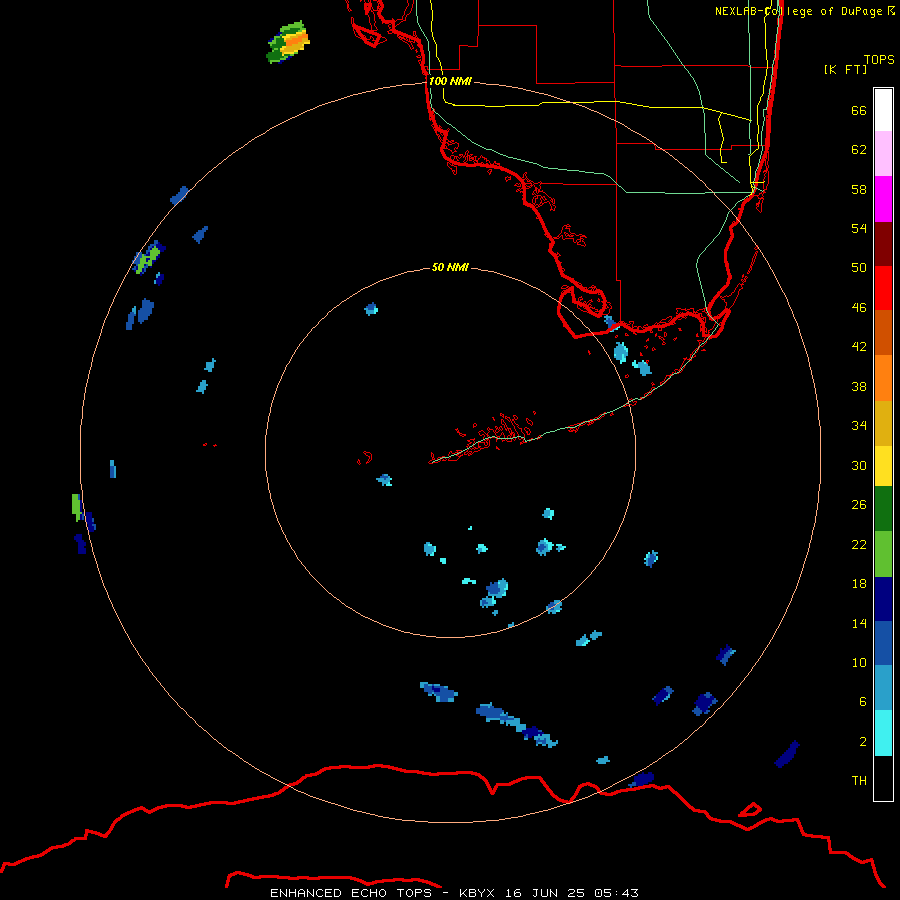Click the navy blue legend swatch
Image resolution: width=900 pixels, height=900 pixels.
(x=883, y=599)
